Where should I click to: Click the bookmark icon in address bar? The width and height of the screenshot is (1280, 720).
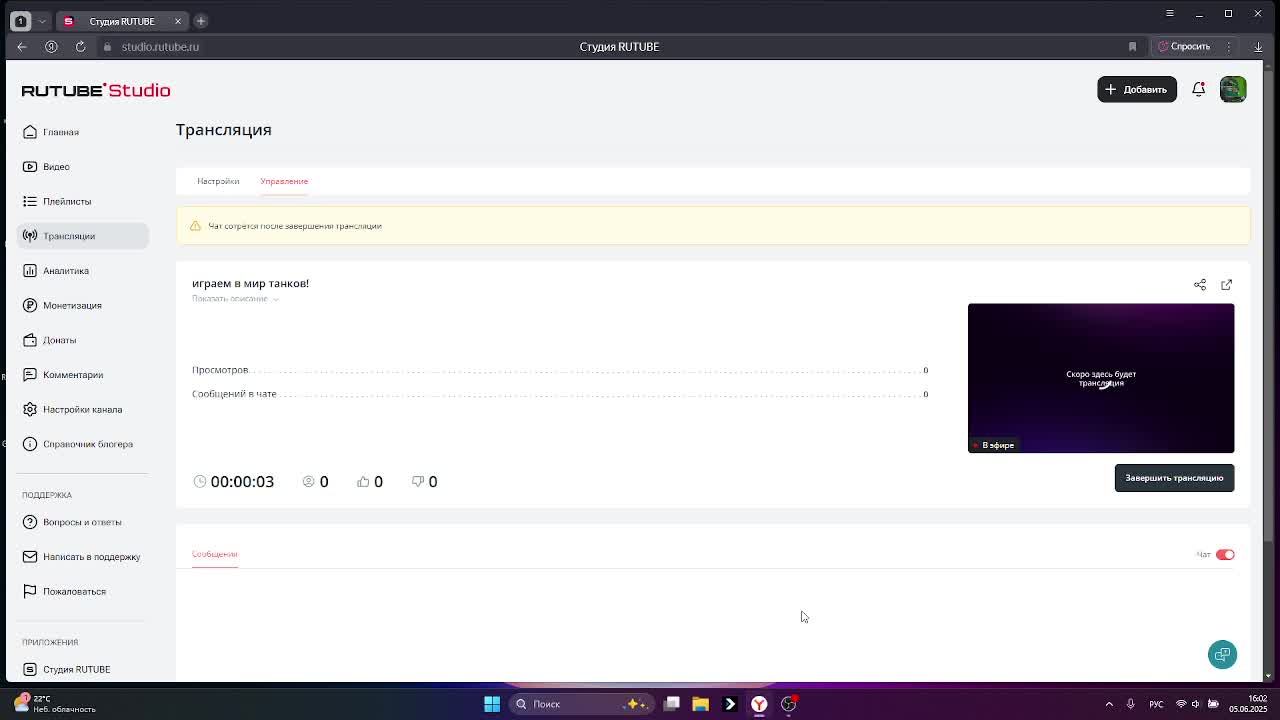pos(1132,47)
